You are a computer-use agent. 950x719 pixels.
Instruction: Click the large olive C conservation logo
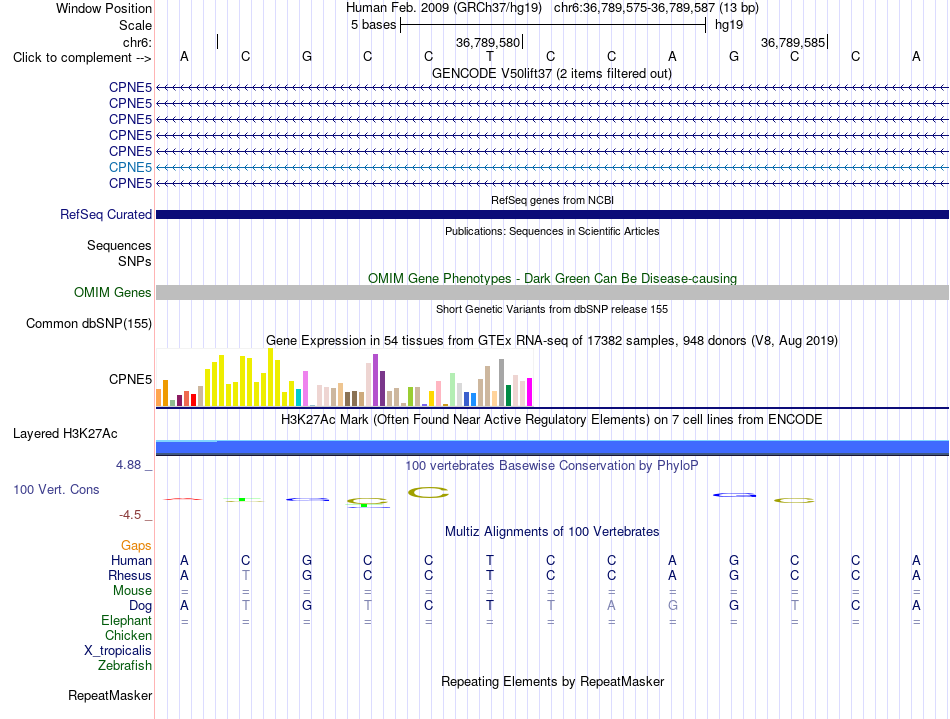pyautogui.click(x=428, y=492)
